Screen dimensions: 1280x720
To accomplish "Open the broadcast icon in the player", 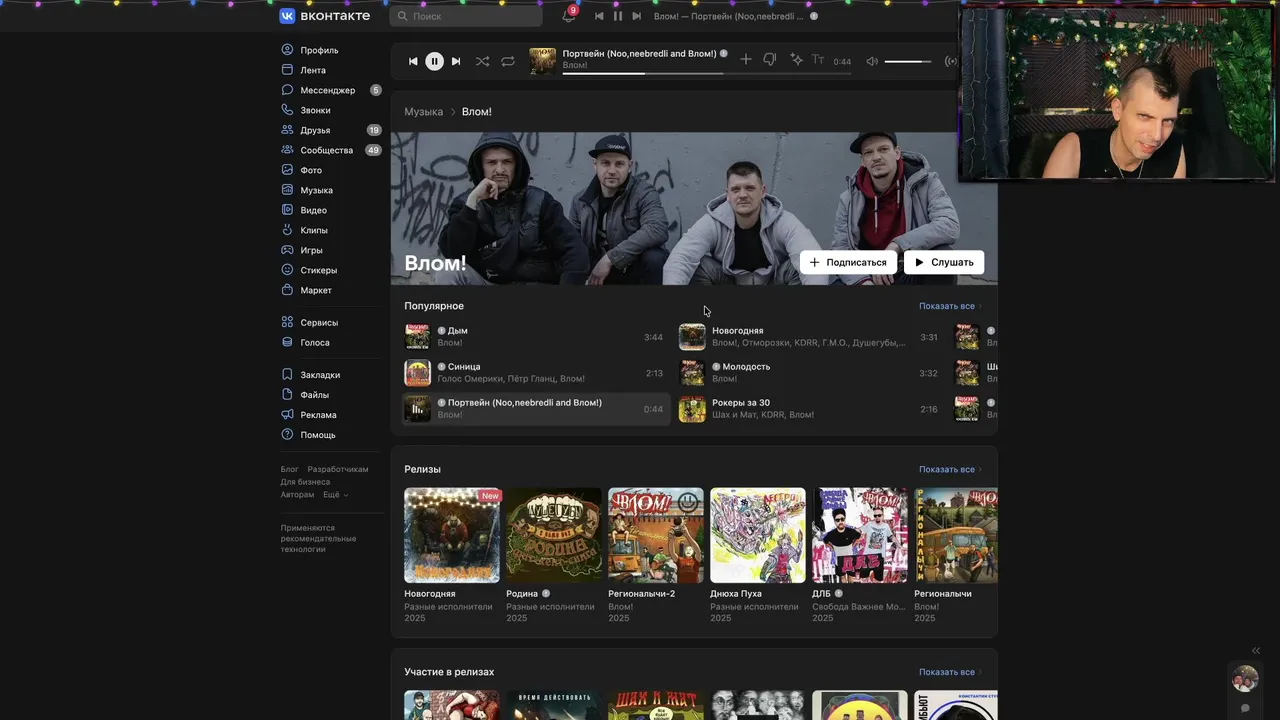I will point(950,61).
